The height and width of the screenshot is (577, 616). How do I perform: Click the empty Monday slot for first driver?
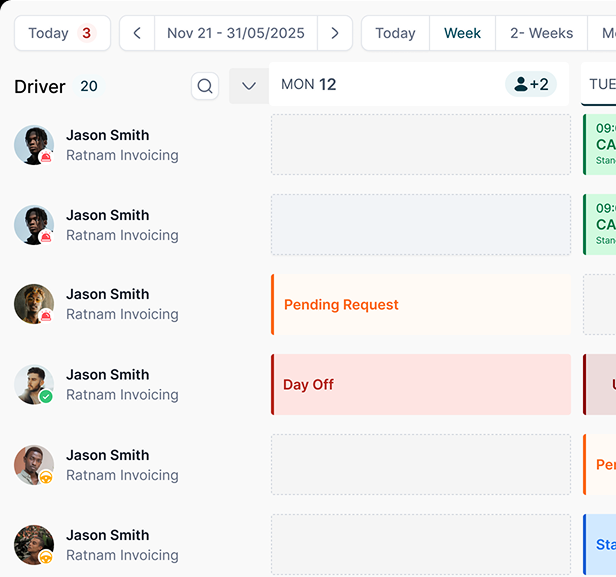coord(420,145)
